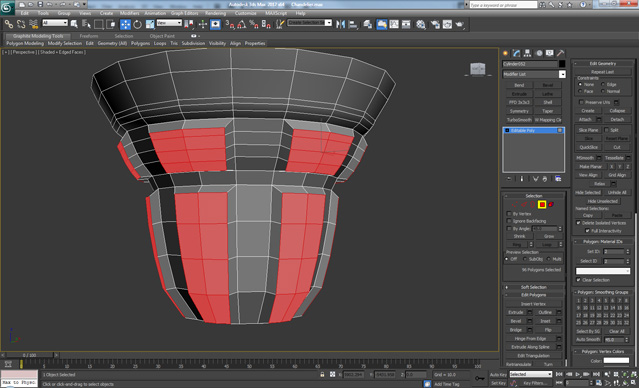Click the ViewCube in viewport
The height and width of the screenshot is (388, 639).
(x=477, y=68)
